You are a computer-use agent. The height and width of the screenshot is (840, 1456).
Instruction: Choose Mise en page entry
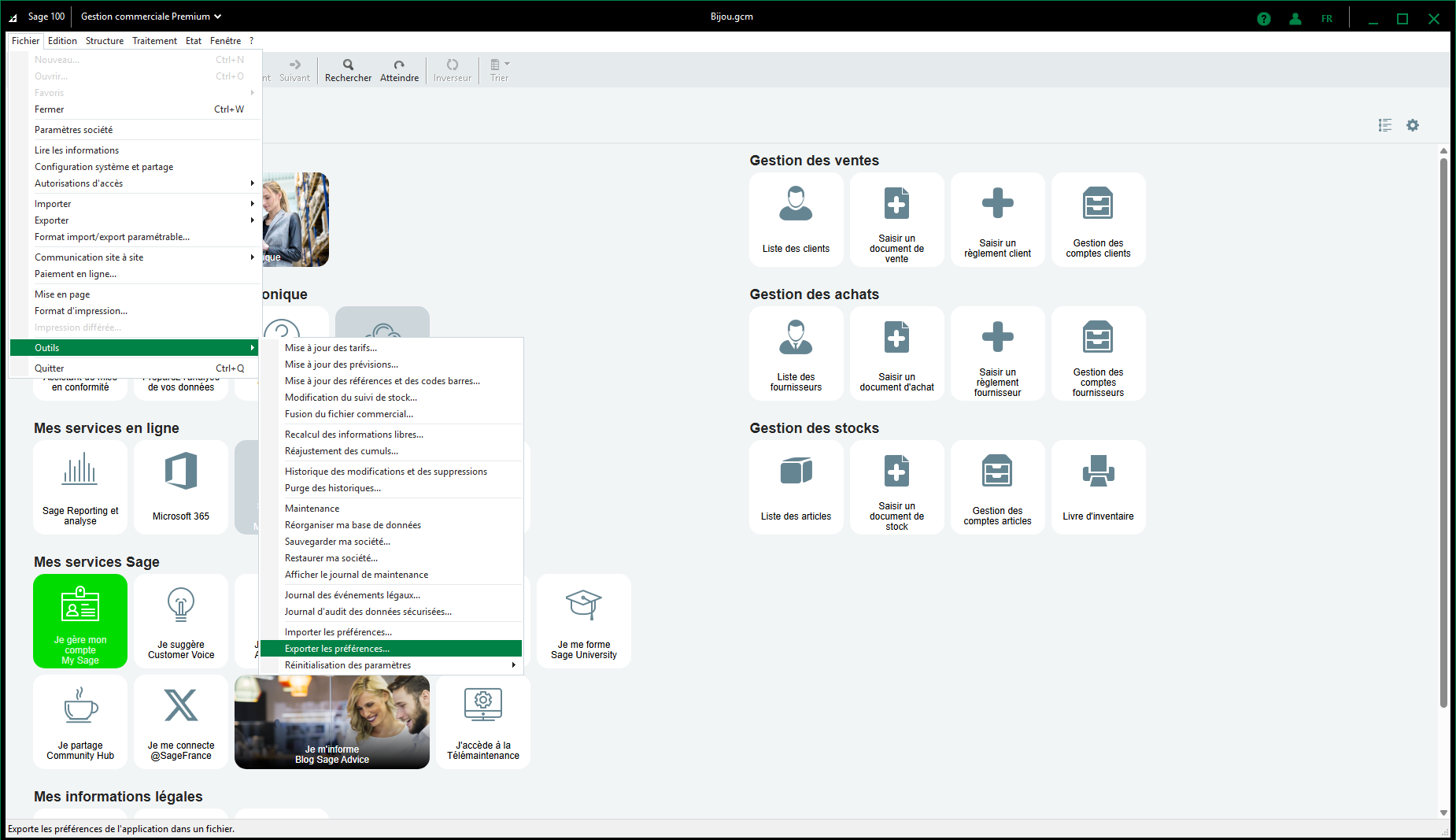click(x=135, y=294)
